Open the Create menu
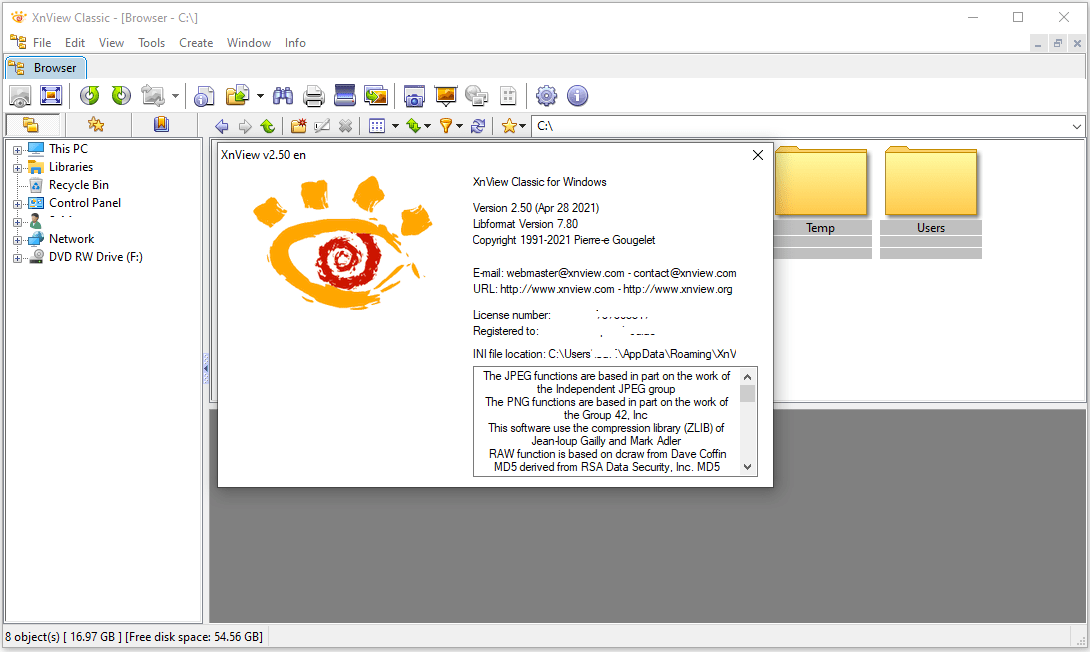Screen dimensions: 1090x652 196,43
